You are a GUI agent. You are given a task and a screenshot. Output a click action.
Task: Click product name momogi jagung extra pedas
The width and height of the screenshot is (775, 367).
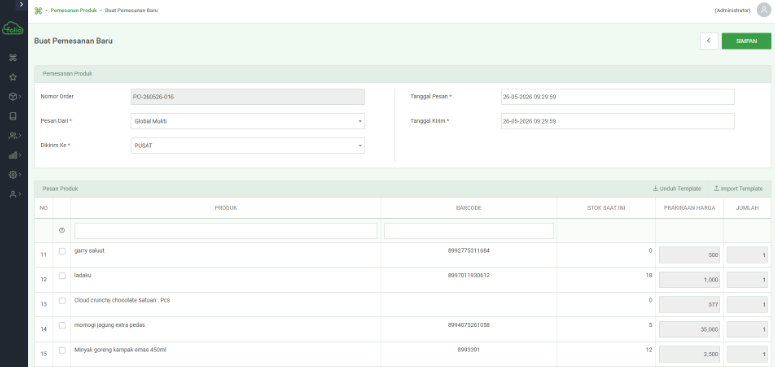(x=110, y=325)
